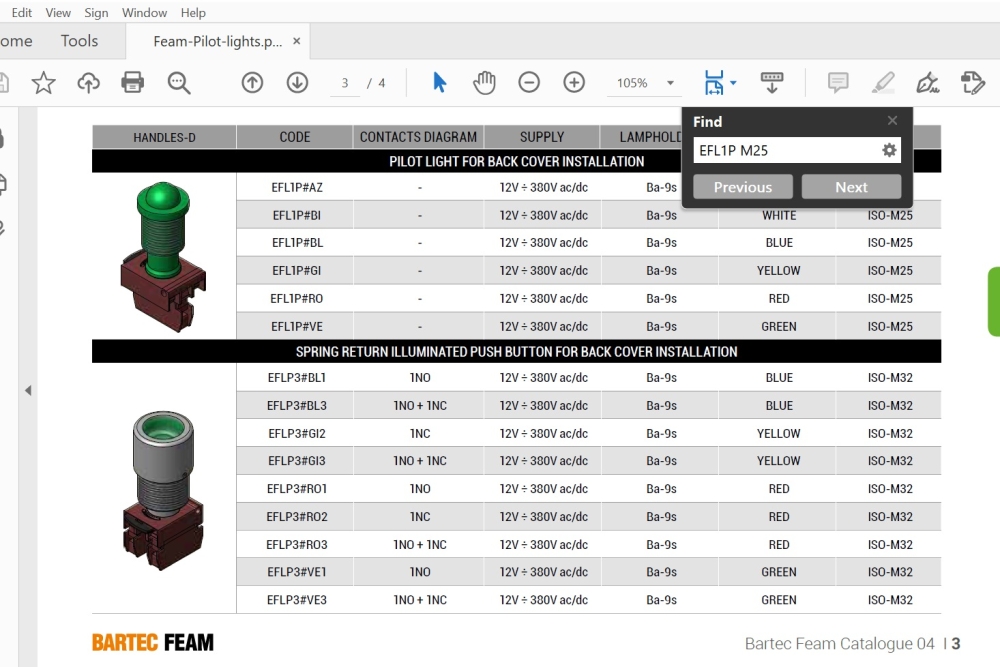This screenshot has width=1000, height=667.
Task: Go to the previous page with up arrow
Action: [252, 83]
